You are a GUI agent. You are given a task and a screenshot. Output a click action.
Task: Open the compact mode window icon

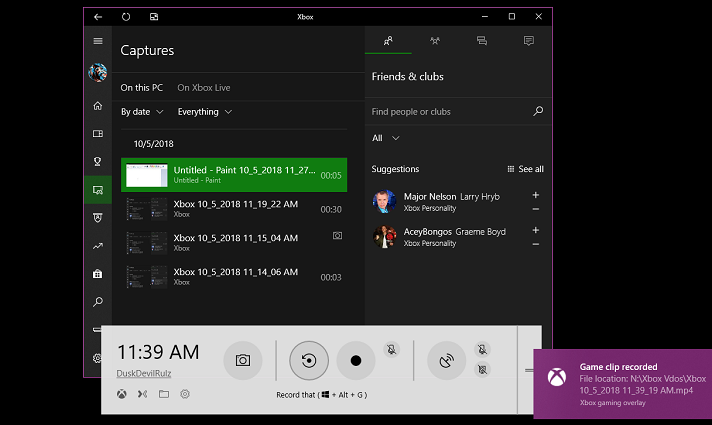154,17
